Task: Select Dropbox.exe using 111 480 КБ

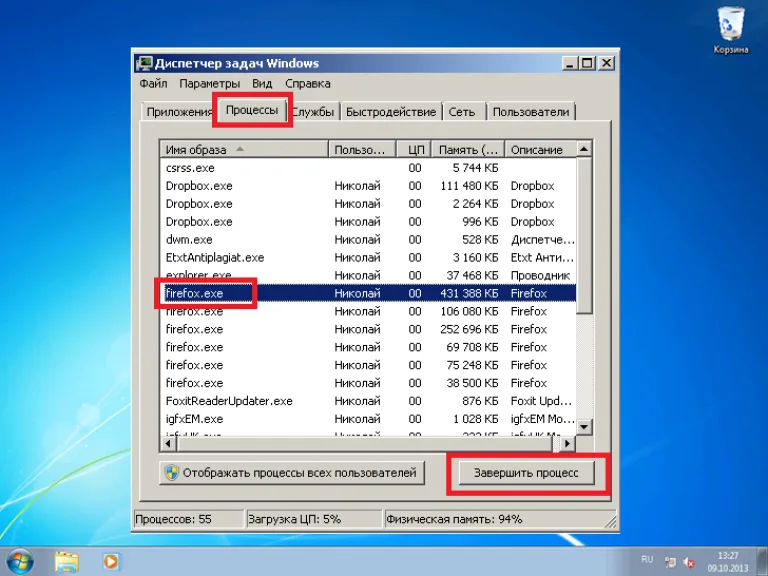Action: (368, 186)
